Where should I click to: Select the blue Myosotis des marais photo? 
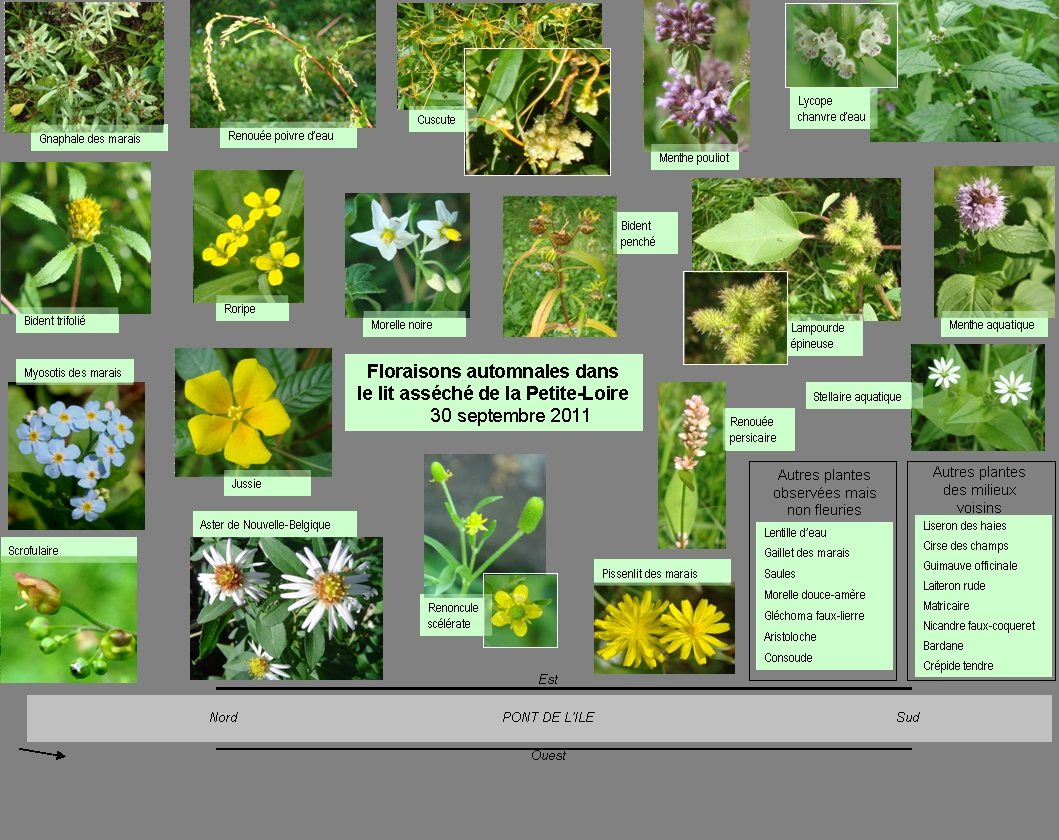coord(76,455)
